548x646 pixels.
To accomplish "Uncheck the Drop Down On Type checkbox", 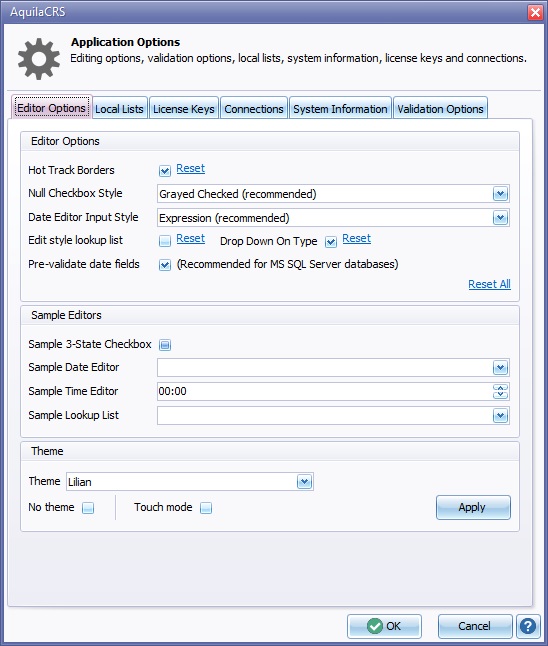I will 331,241.
